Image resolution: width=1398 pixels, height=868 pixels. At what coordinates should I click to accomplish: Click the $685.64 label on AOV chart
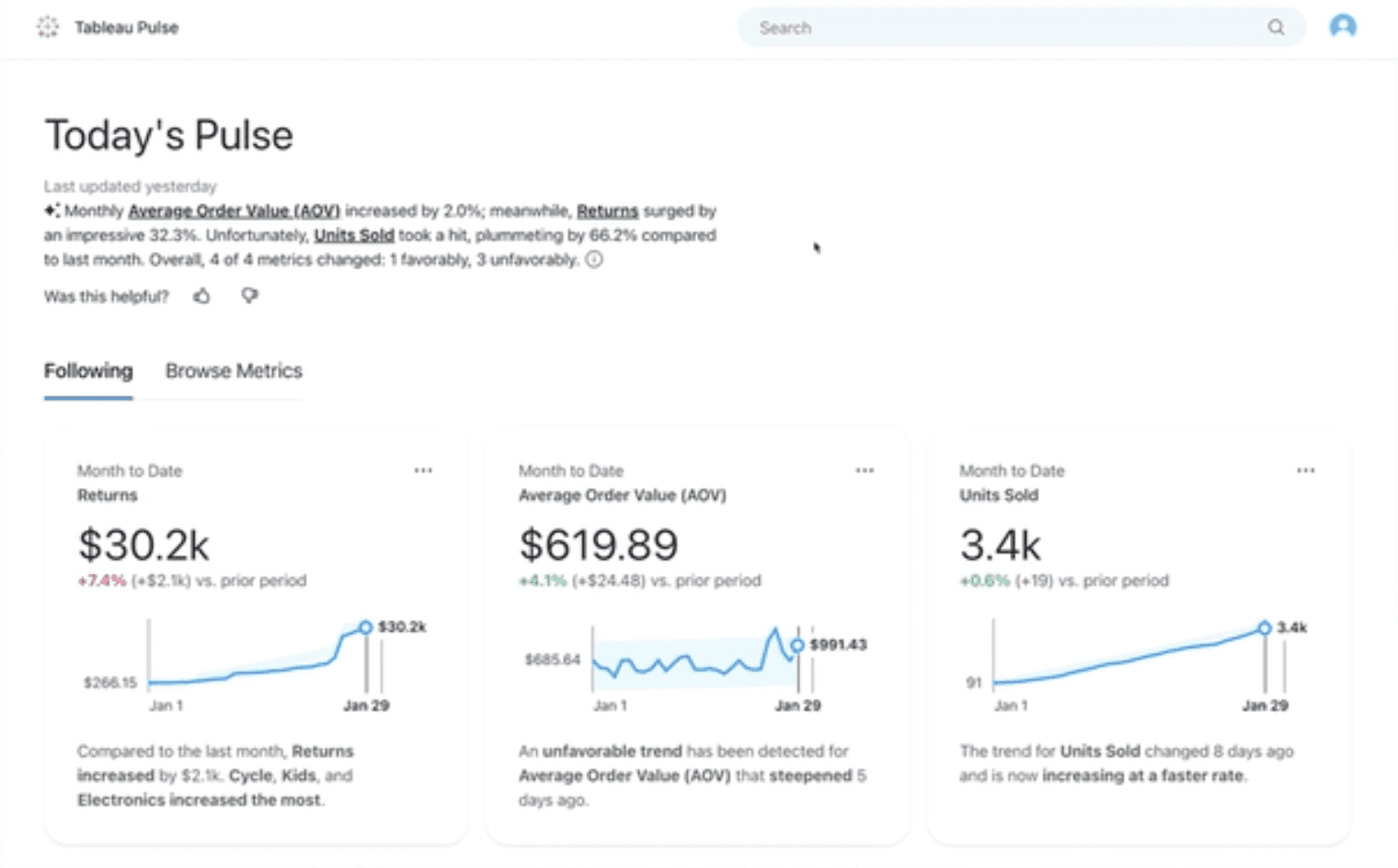coord(553,659)
